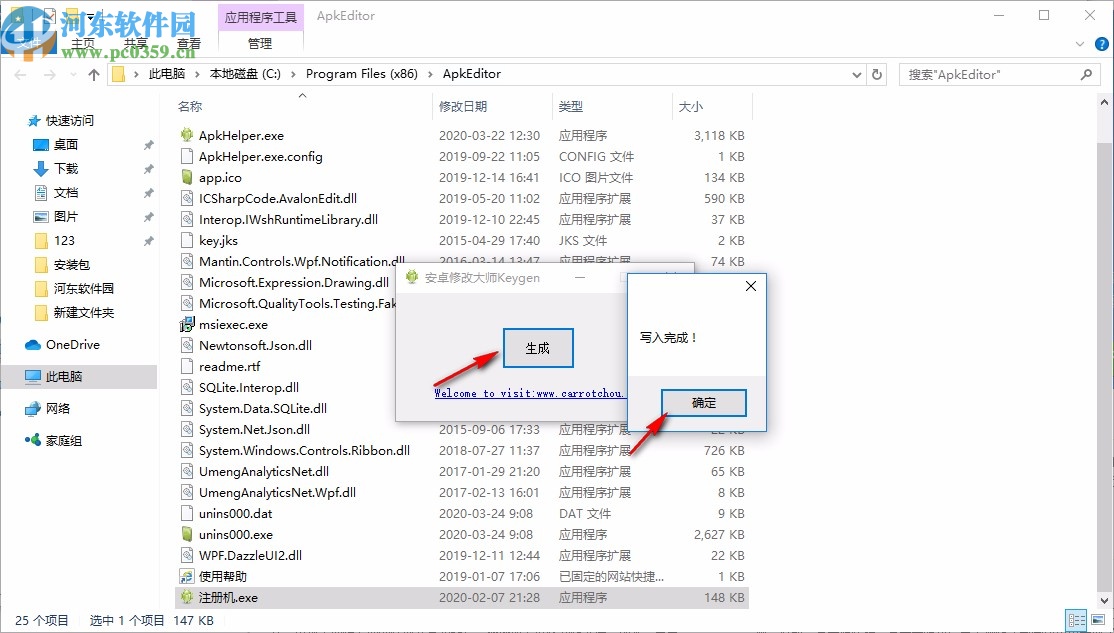This screenshot has width=1114, height=633.
Task: Open 河东软件园 folder in sidebar
Action: click(x=83, y=288)
